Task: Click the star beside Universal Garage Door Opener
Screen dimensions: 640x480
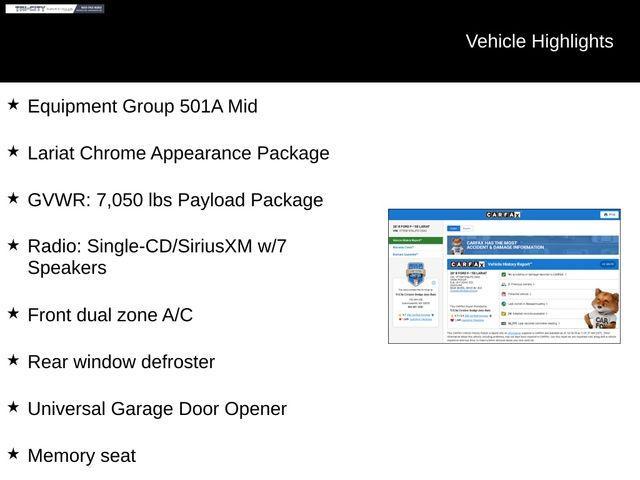Action: point(13,407)
